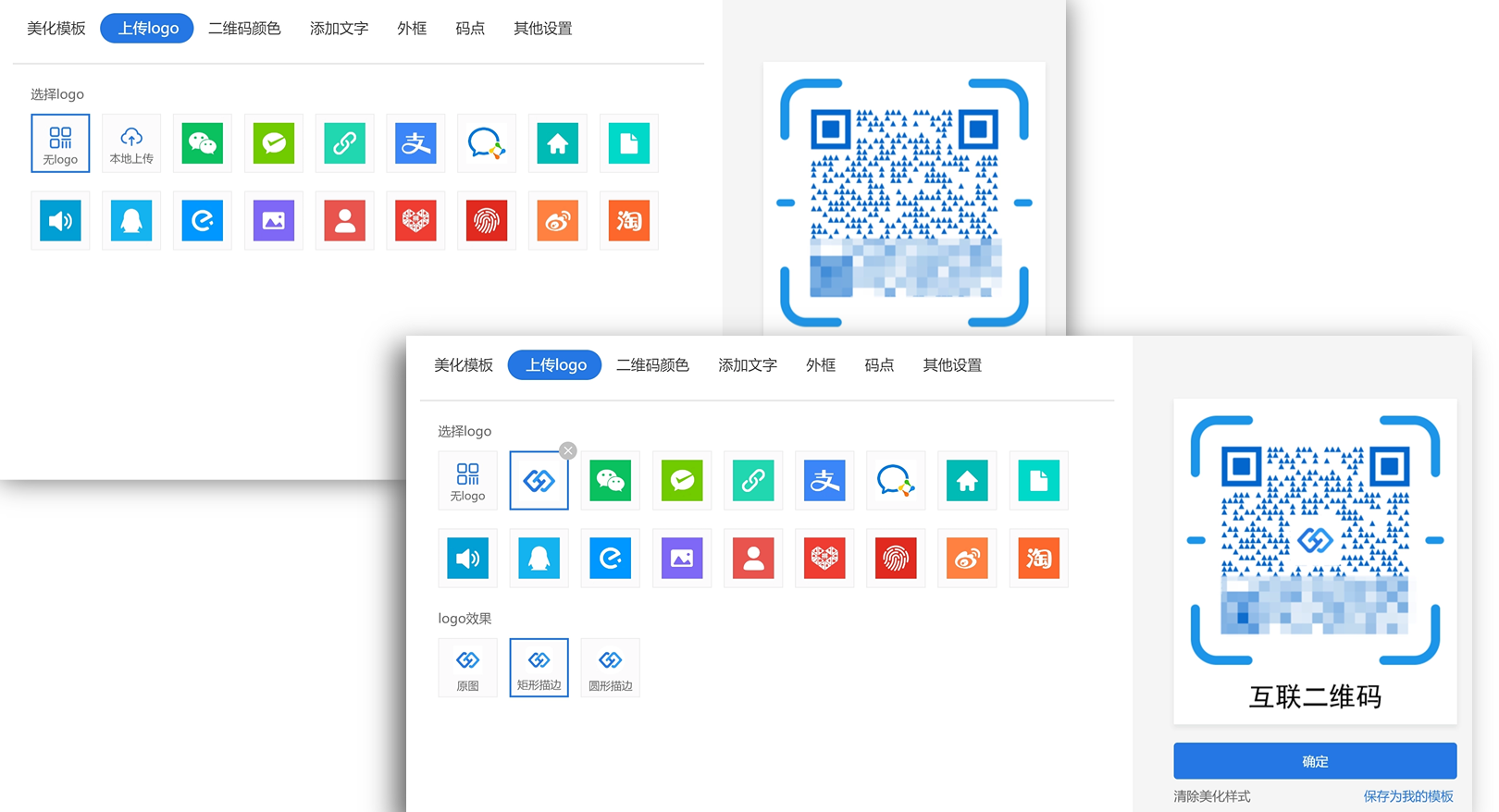Image resolution: width=1499 pixels, height=812 pixels.
Task: Choose blue e browser logo in back window
Action: (203, 221)
